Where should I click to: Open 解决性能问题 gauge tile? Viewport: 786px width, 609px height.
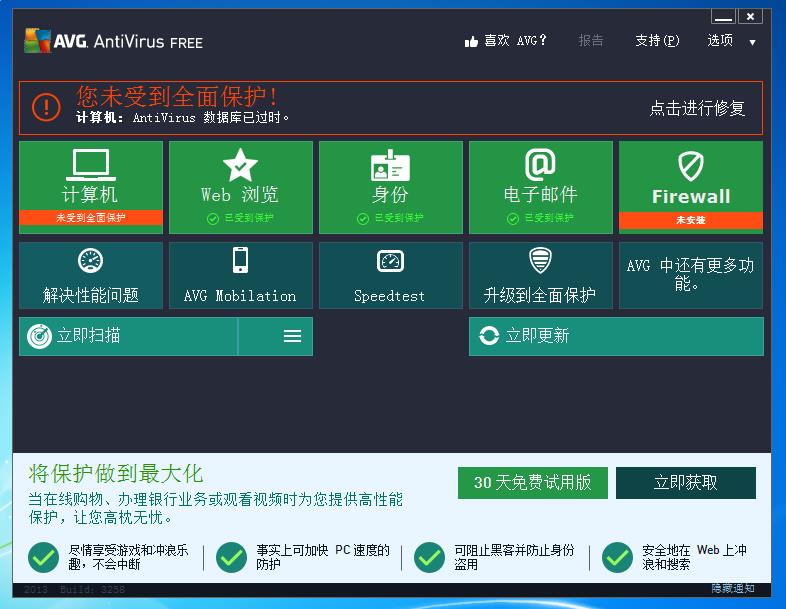coord(91,275)
